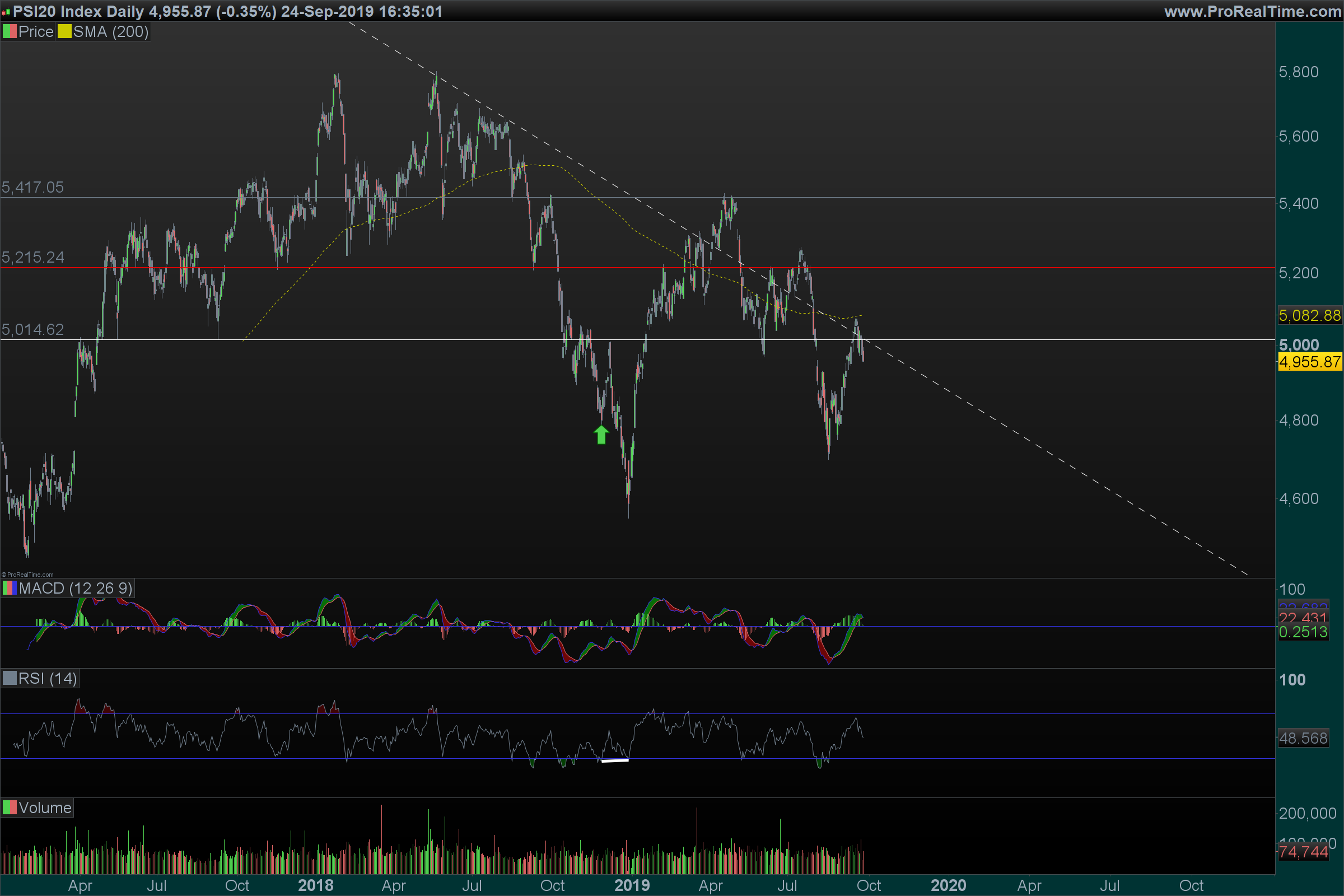Click the Volume green-red legend icon
Image resolution: width=1344 pixels, height=896 pixels.
tap(9, 808)
